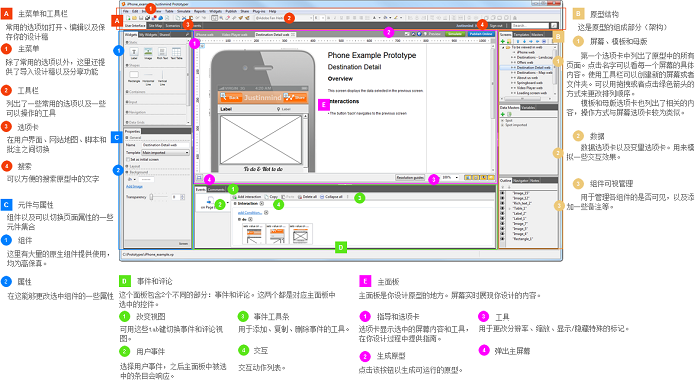
Task: Click the add data master plus icon
Action: (503, 114)
